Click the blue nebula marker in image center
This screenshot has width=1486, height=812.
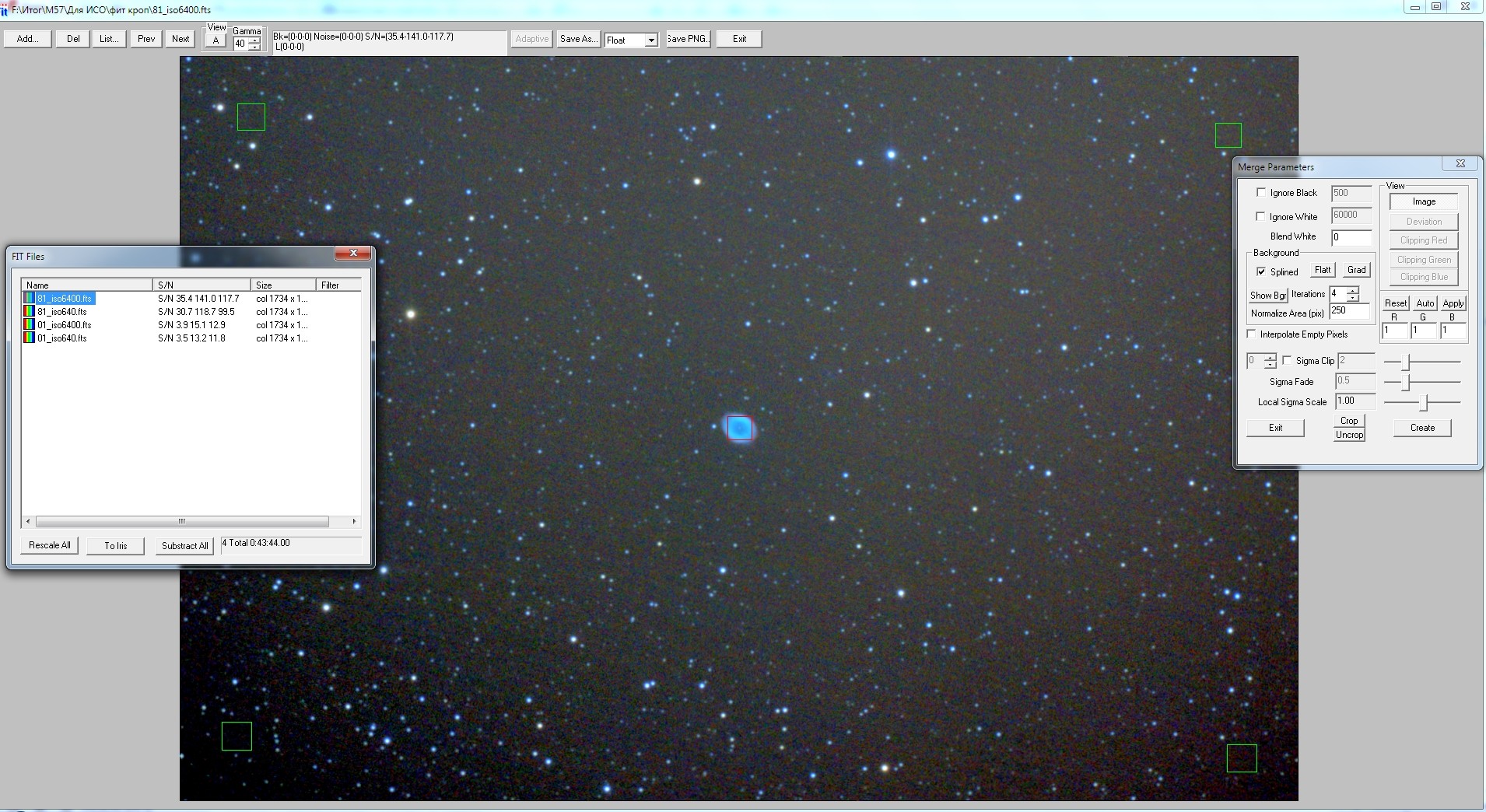point(739,428)
